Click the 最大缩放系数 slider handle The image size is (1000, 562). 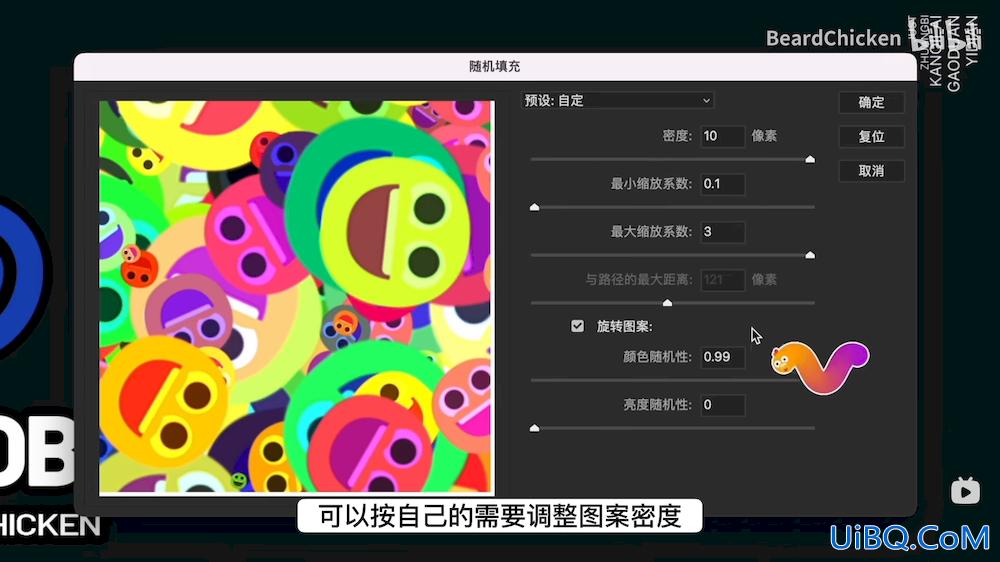(810, 255)
